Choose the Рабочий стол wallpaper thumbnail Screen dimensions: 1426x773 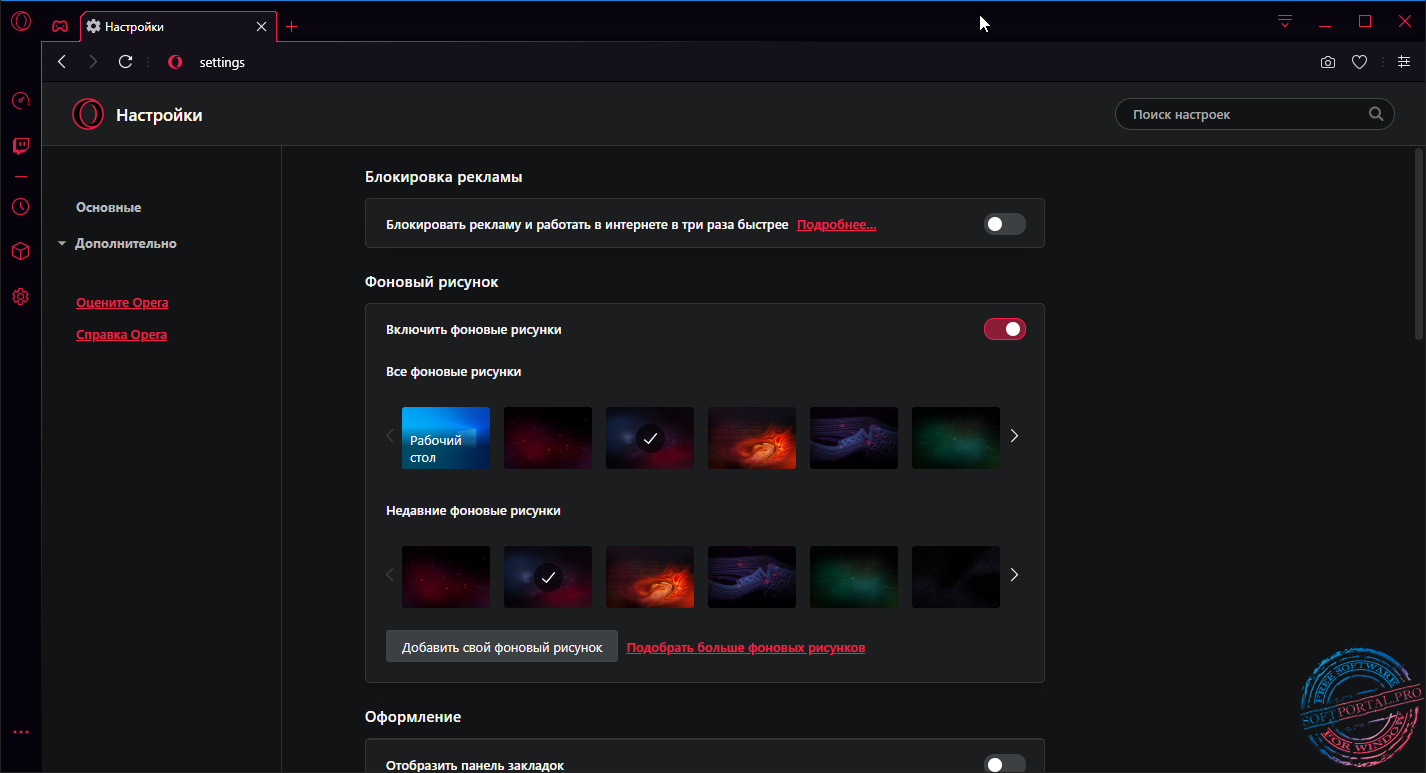coord(446,438)
